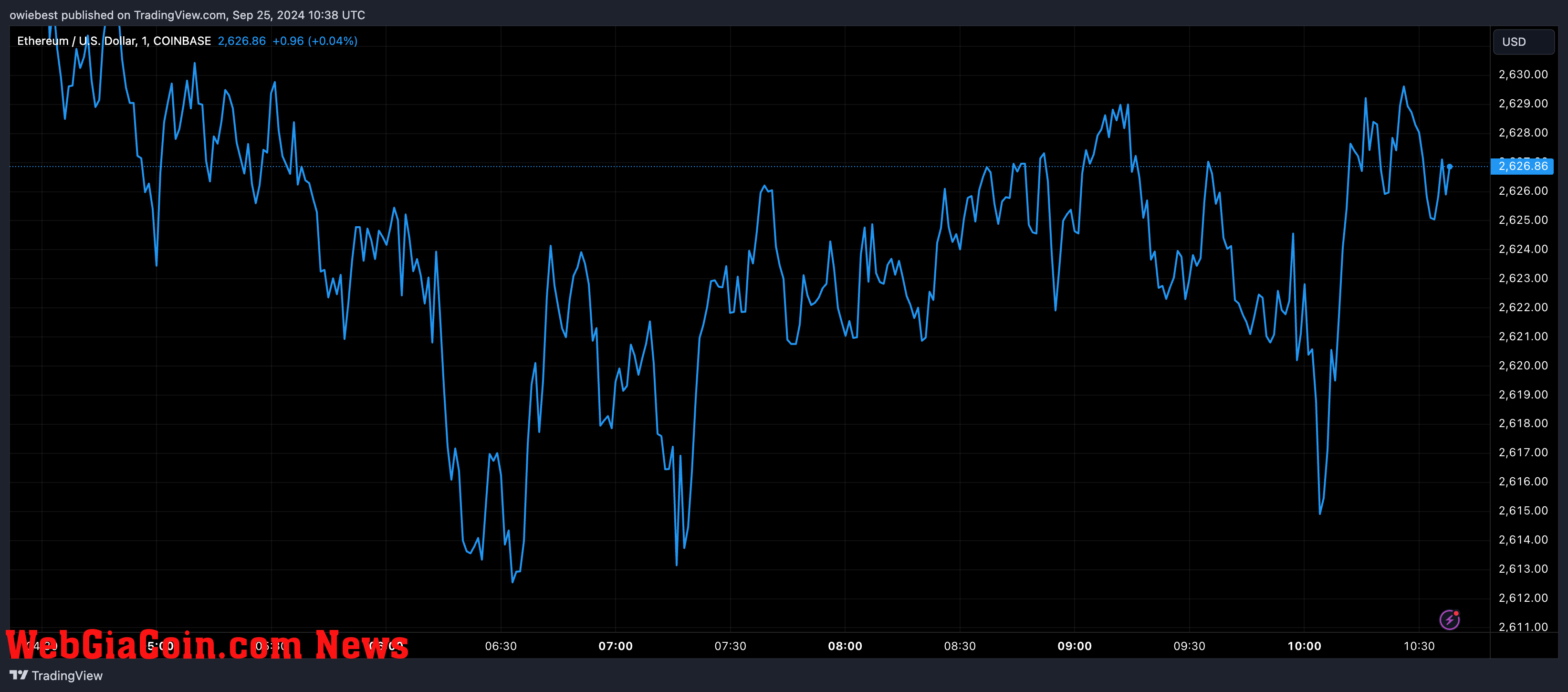Click the 2,611.00 price axis label
The width and height of the screenshot is (1568, 692).
1523,627
